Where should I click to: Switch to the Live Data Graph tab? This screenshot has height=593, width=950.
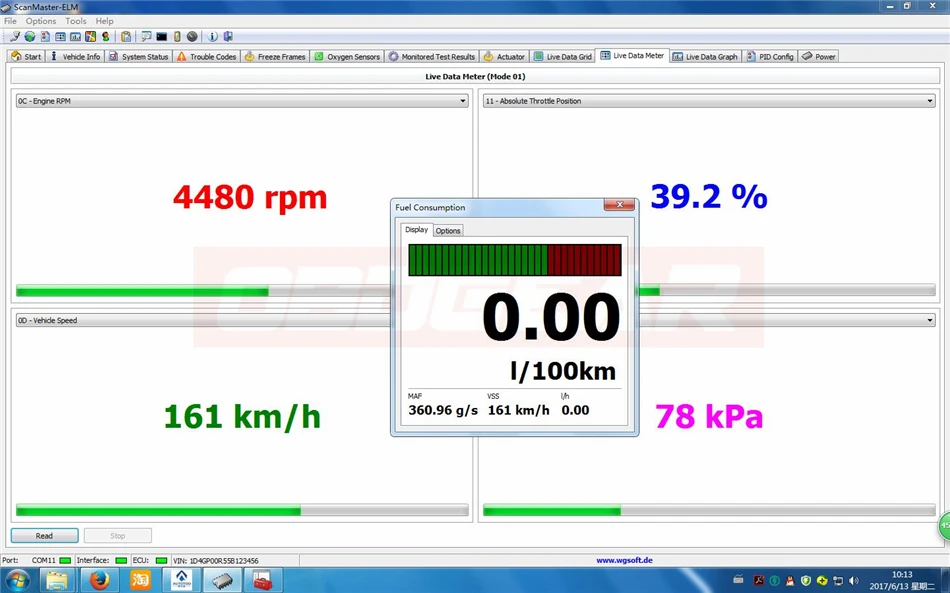705,56
